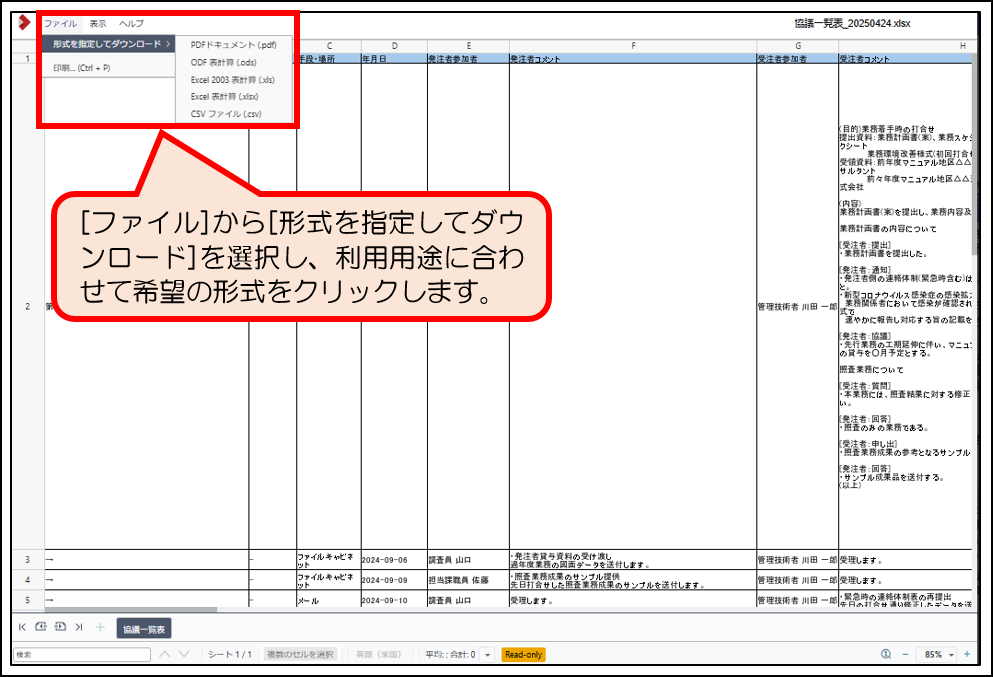The width and height of the screenshot is (993, 677).
Task: Select row 5 header
Action: tap(28, 599)
